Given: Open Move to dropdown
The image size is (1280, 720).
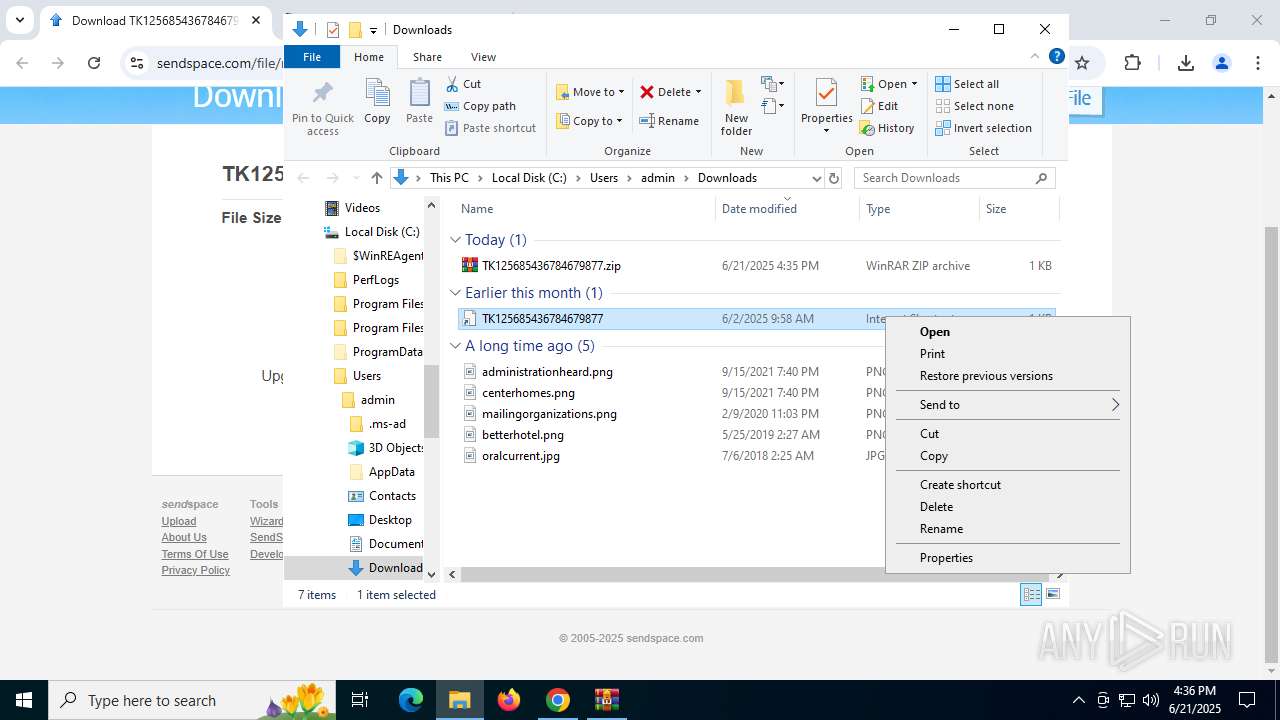Looking at the screenshot, I should pyautogui.click(x=590, y=92).
